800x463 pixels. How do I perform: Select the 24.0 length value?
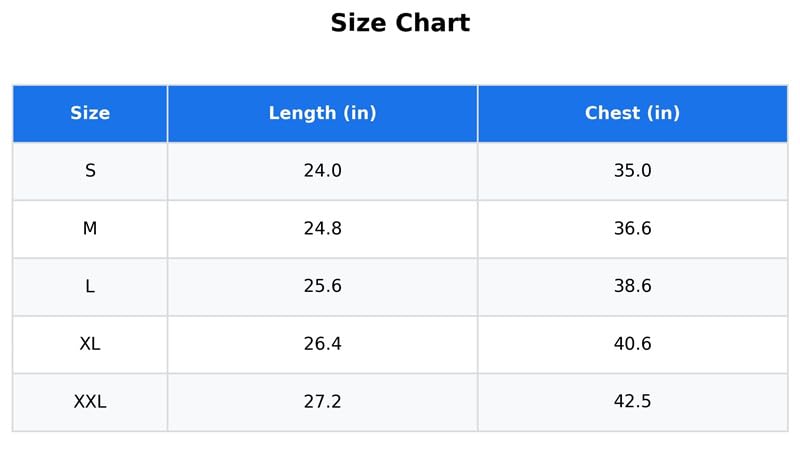click(322, 170)
